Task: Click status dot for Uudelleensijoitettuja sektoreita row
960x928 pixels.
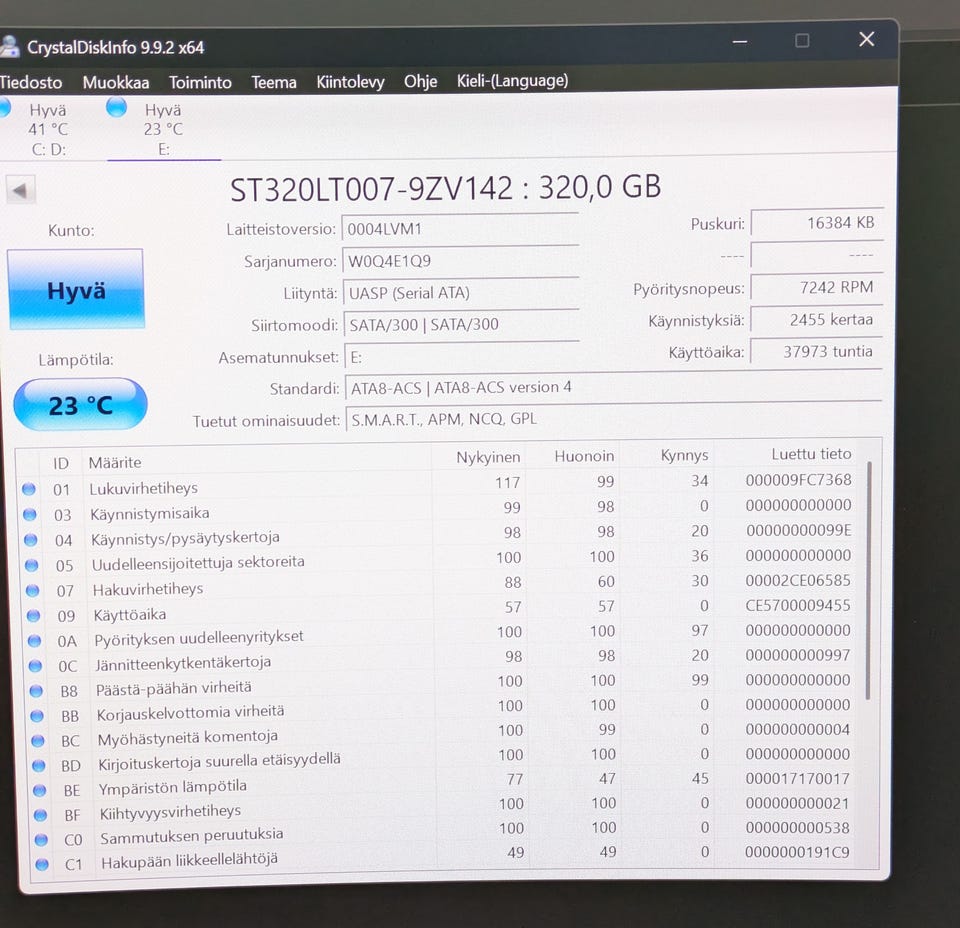Action: pos(32,565)
